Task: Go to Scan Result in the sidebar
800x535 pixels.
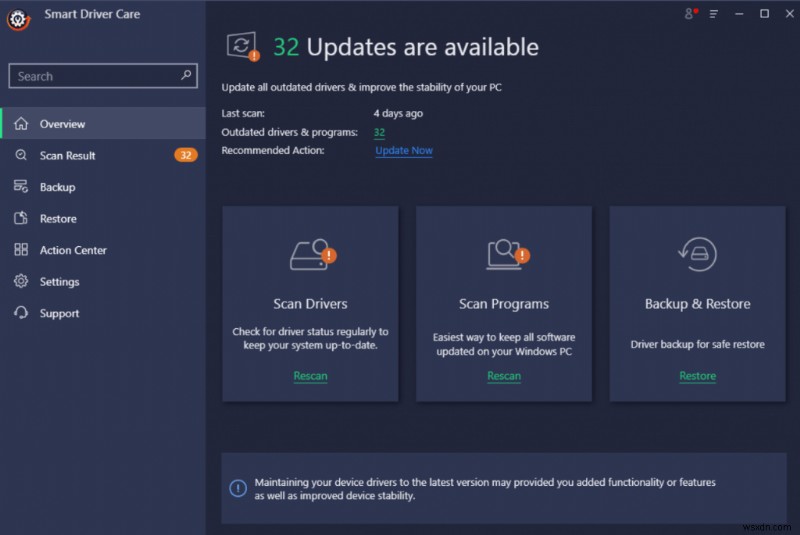Action: pyautogui.click(x=103, y=155)
